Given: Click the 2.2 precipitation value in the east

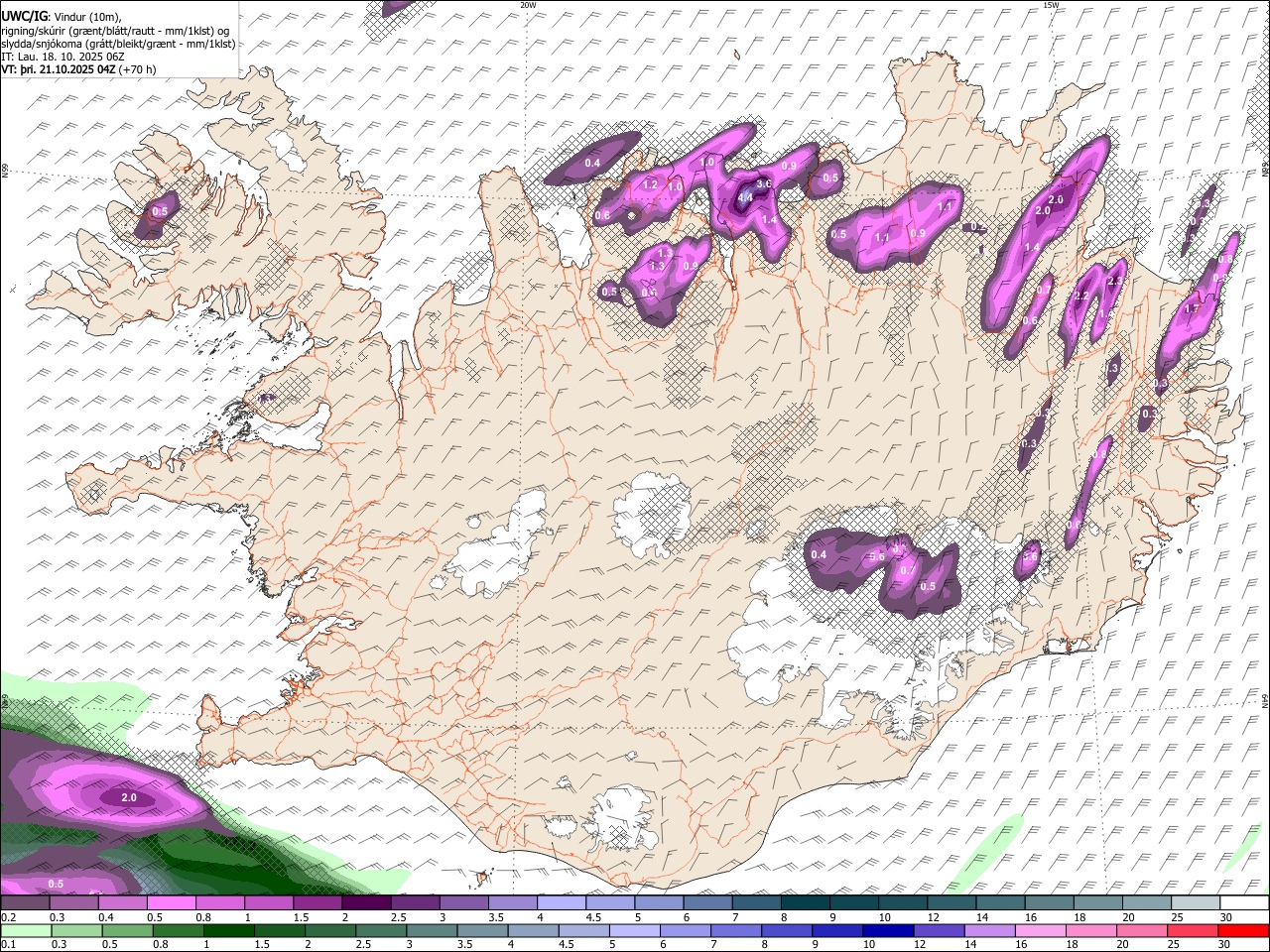Looking at the screenshot, I should [1081, 297].
